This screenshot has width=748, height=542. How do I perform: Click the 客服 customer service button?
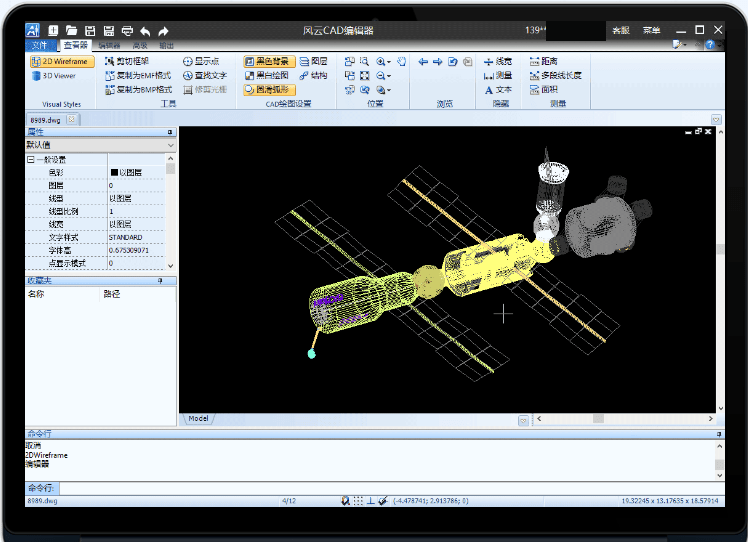tap(620, 31)
